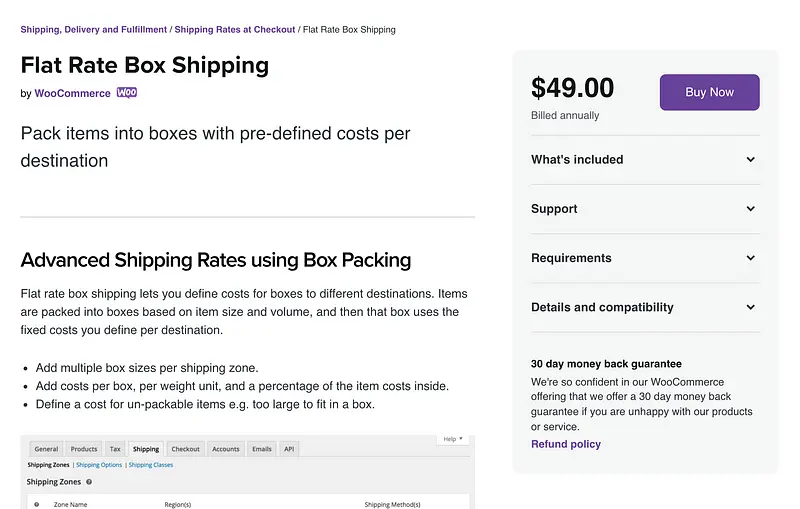Go to Shipping, Delivery and Fulfillment breadcrumb

click(x=93, y=30)
